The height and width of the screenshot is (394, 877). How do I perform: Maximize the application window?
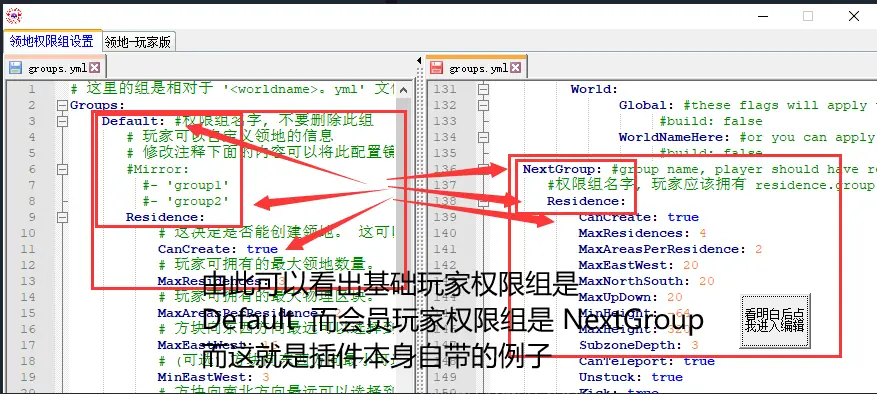tap(808, 16)
